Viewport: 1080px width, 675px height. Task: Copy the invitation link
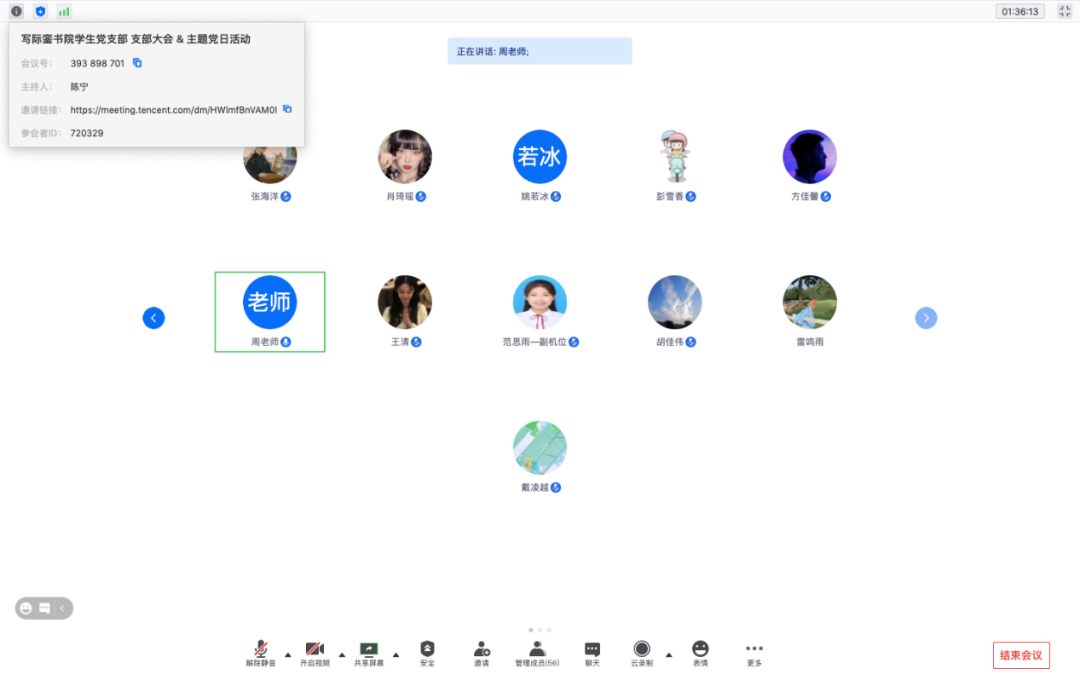click(287, 109)
